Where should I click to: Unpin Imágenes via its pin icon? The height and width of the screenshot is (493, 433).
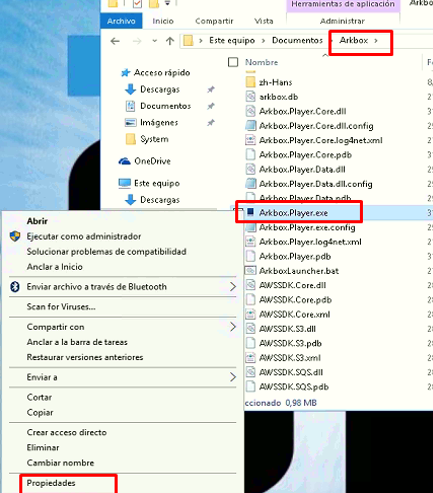tap(211, 123)
